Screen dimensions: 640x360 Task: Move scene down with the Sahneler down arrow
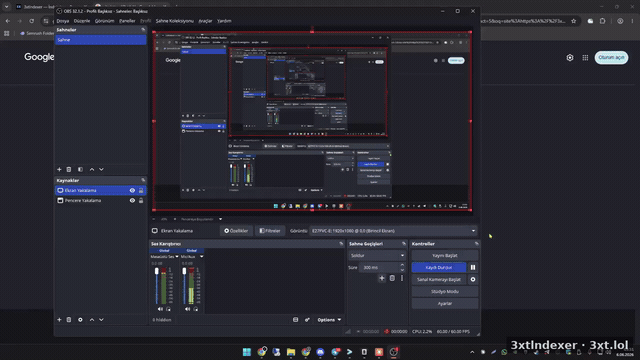point(101,169)
